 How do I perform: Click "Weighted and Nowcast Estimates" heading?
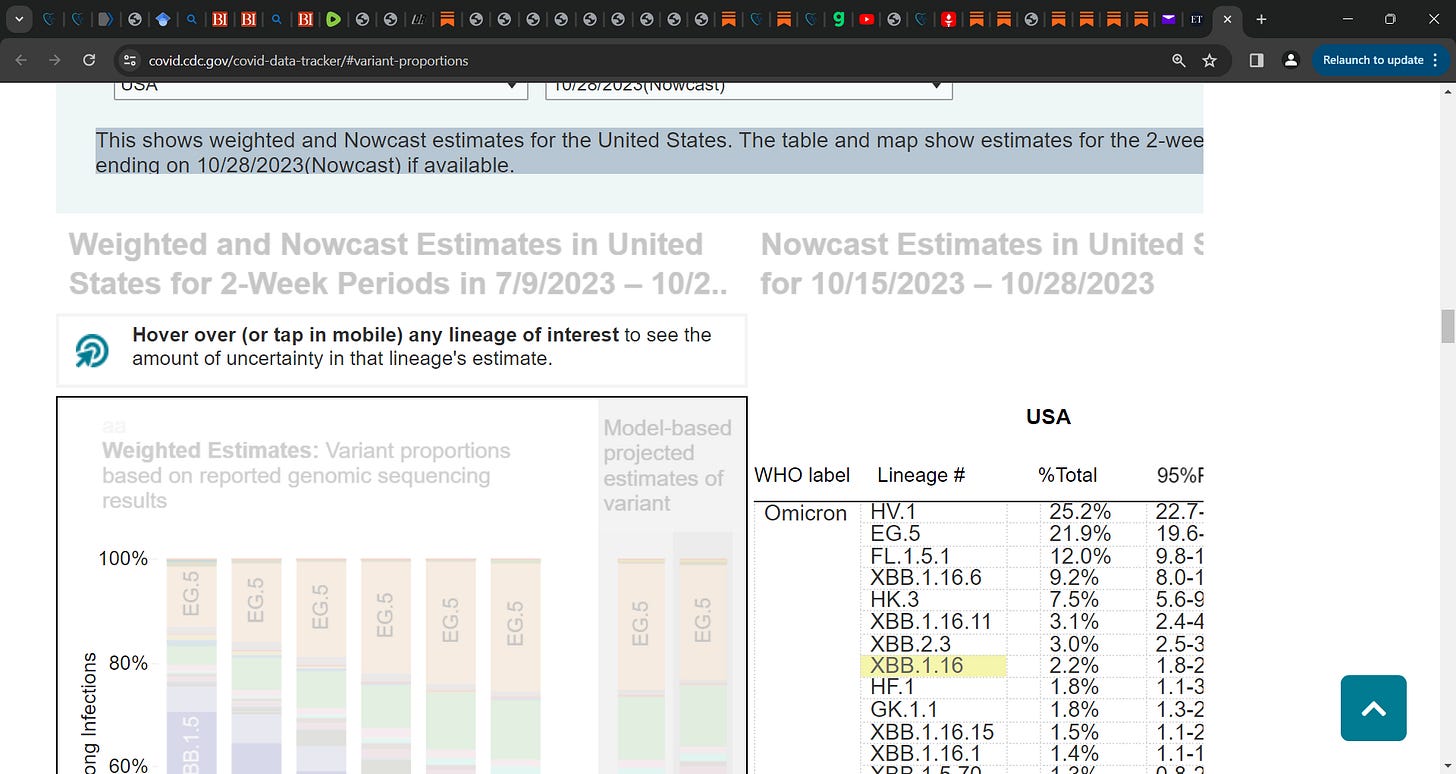coord(398,264)
